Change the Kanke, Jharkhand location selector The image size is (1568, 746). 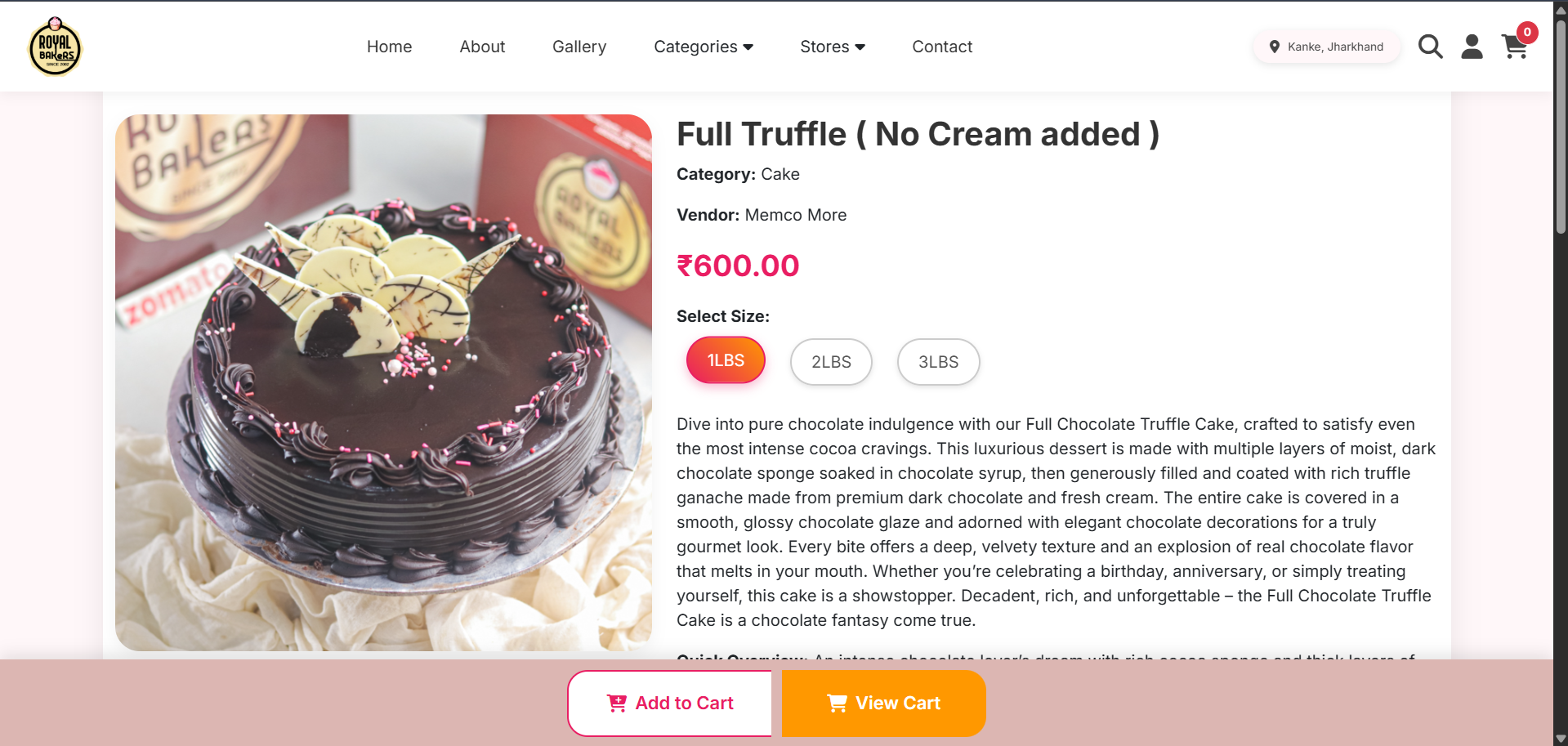click(x=1334, y=47)
